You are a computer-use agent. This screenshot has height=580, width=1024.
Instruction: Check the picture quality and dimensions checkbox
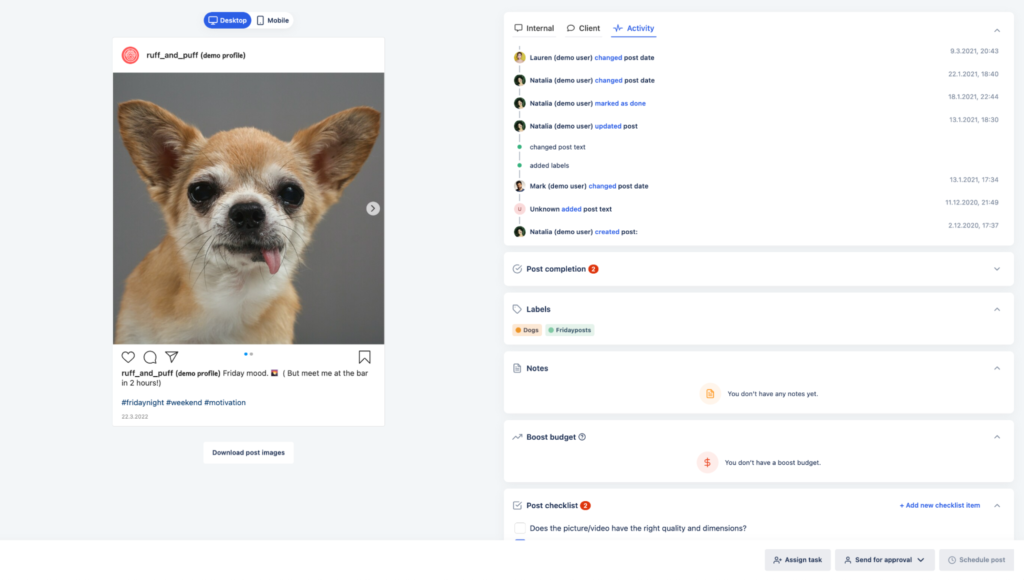(x=519, y=528)
